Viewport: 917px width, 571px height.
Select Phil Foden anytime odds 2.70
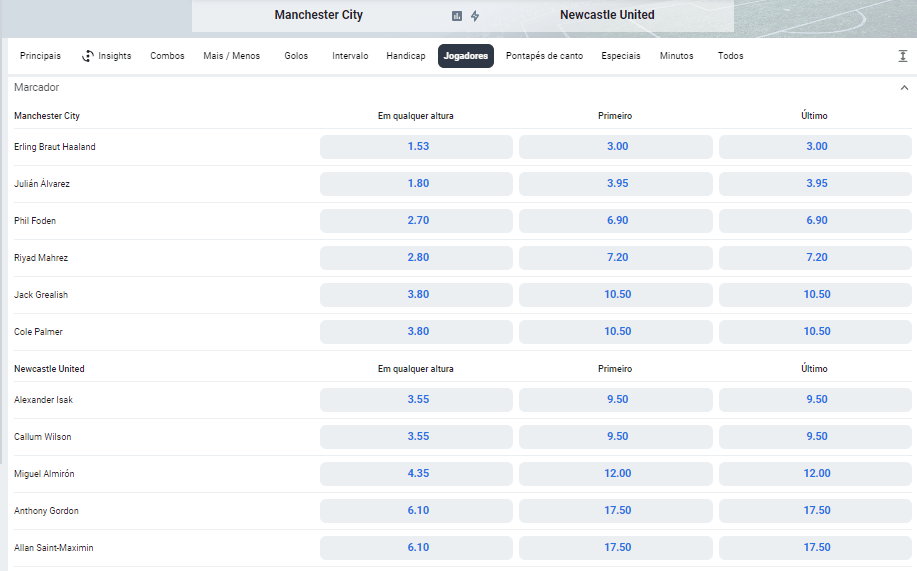click(416, 221)
